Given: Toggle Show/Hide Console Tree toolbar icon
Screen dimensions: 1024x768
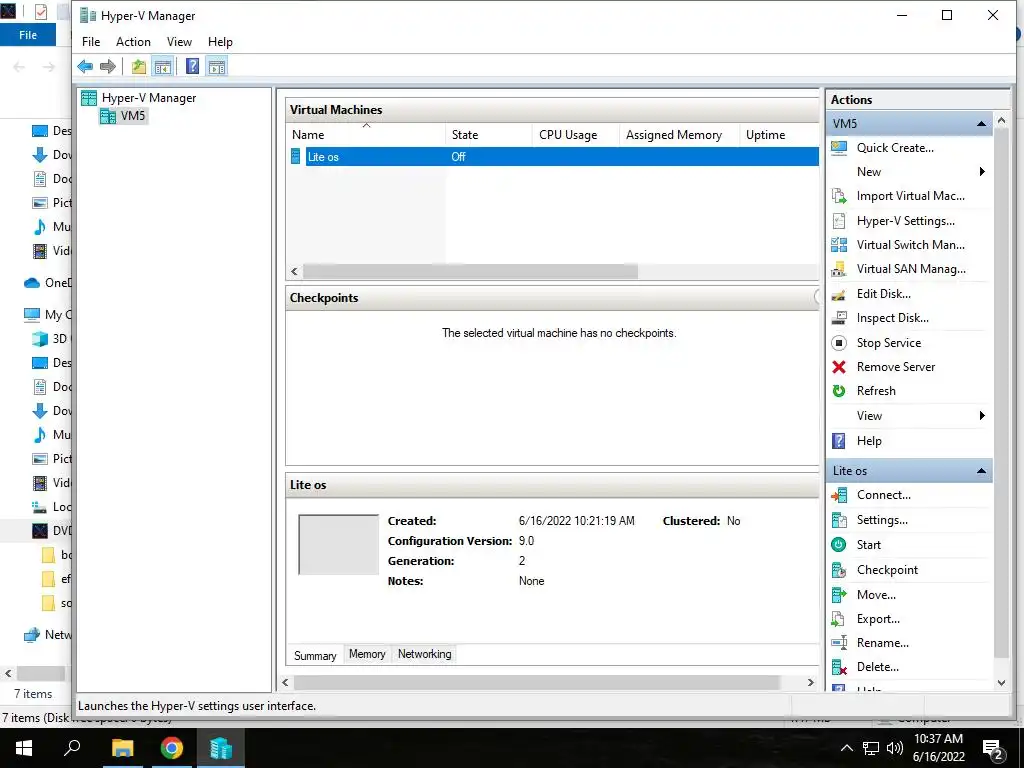Looking at the screenshot, I should pyautogui.click(x=163, y=66).
